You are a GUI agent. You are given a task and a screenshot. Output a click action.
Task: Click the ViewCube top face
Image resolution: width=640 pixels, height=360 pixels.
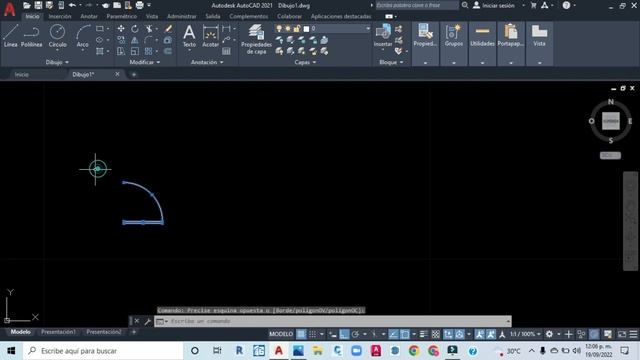[611, 121]
